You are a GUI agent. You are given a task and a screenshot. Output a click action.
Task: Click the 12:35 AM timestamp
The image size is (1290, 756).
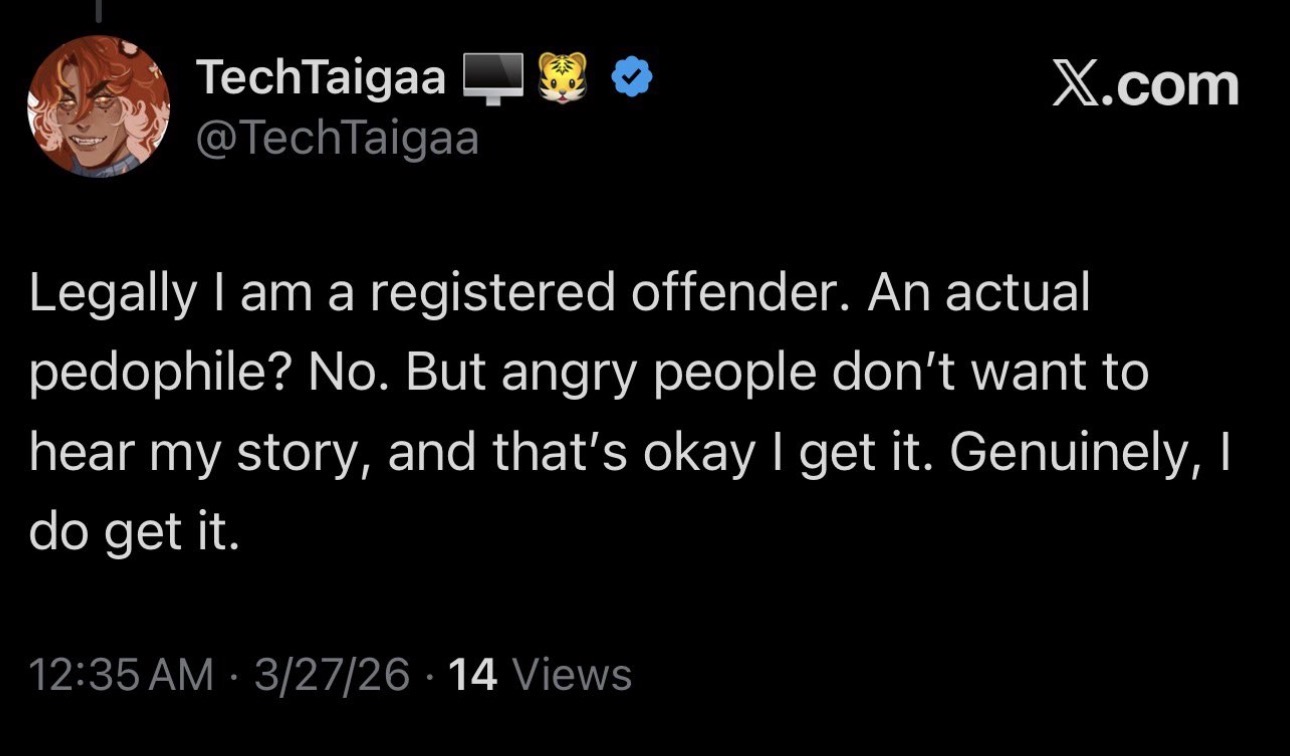coord(122,675)
